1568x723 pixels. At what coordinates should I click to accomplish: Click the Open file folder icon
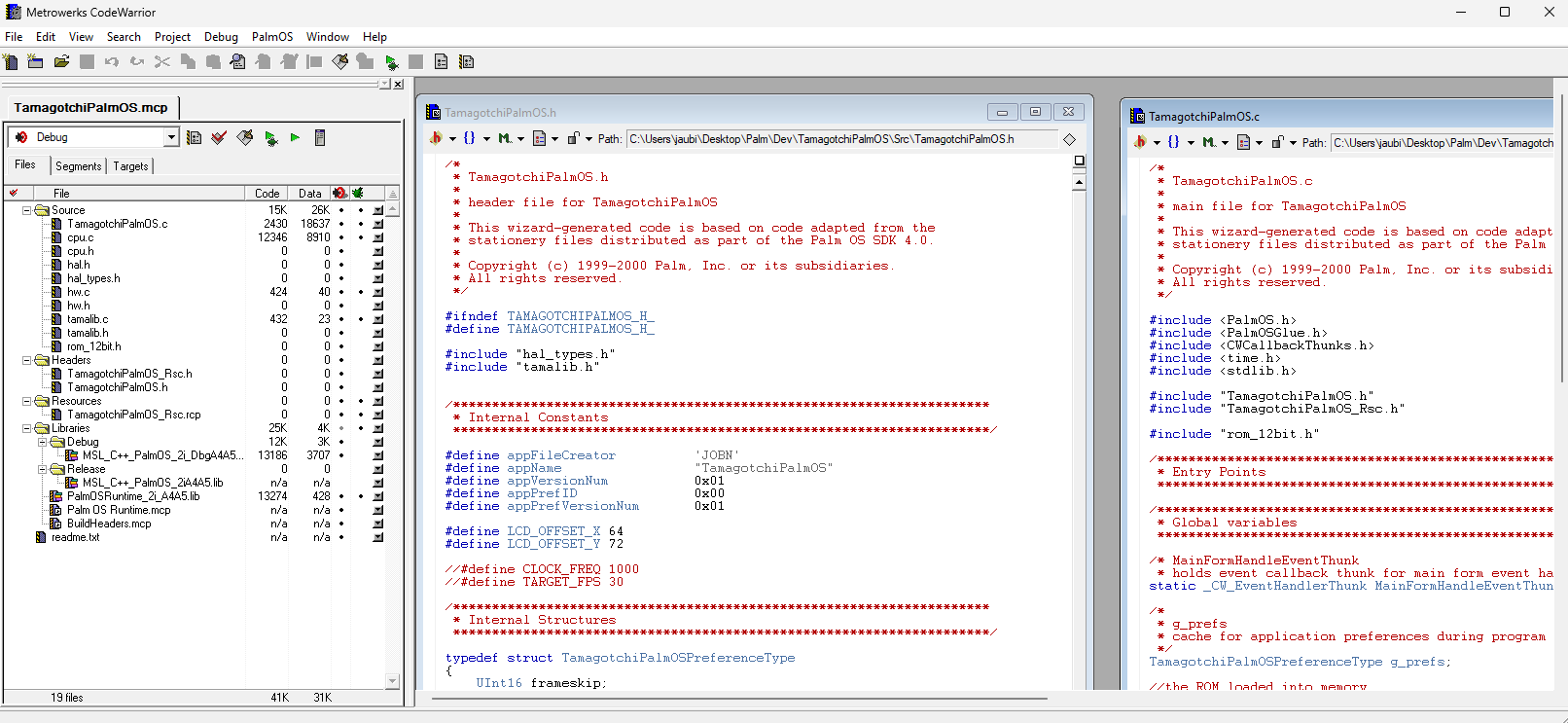(x=61, y=61)
